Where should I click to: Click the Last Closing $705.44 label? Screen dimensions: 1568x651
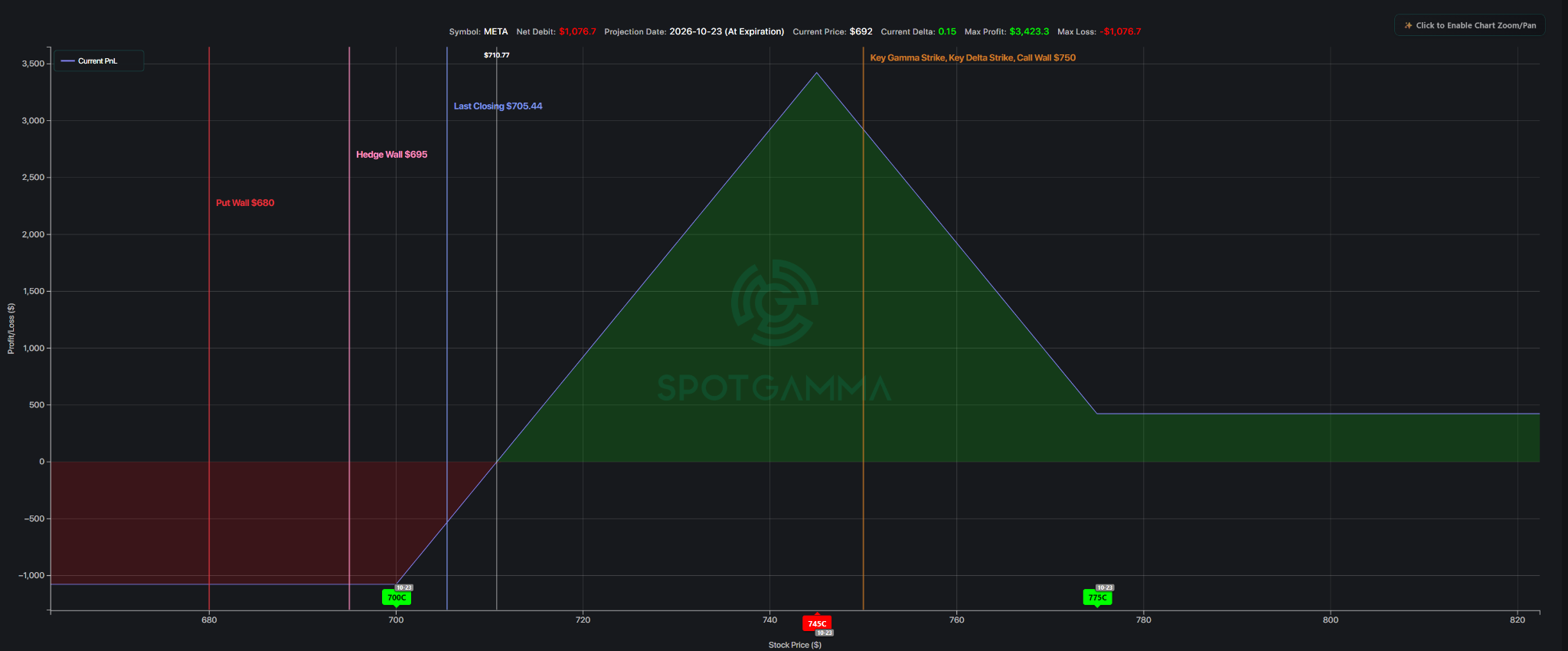click(498, 106)
